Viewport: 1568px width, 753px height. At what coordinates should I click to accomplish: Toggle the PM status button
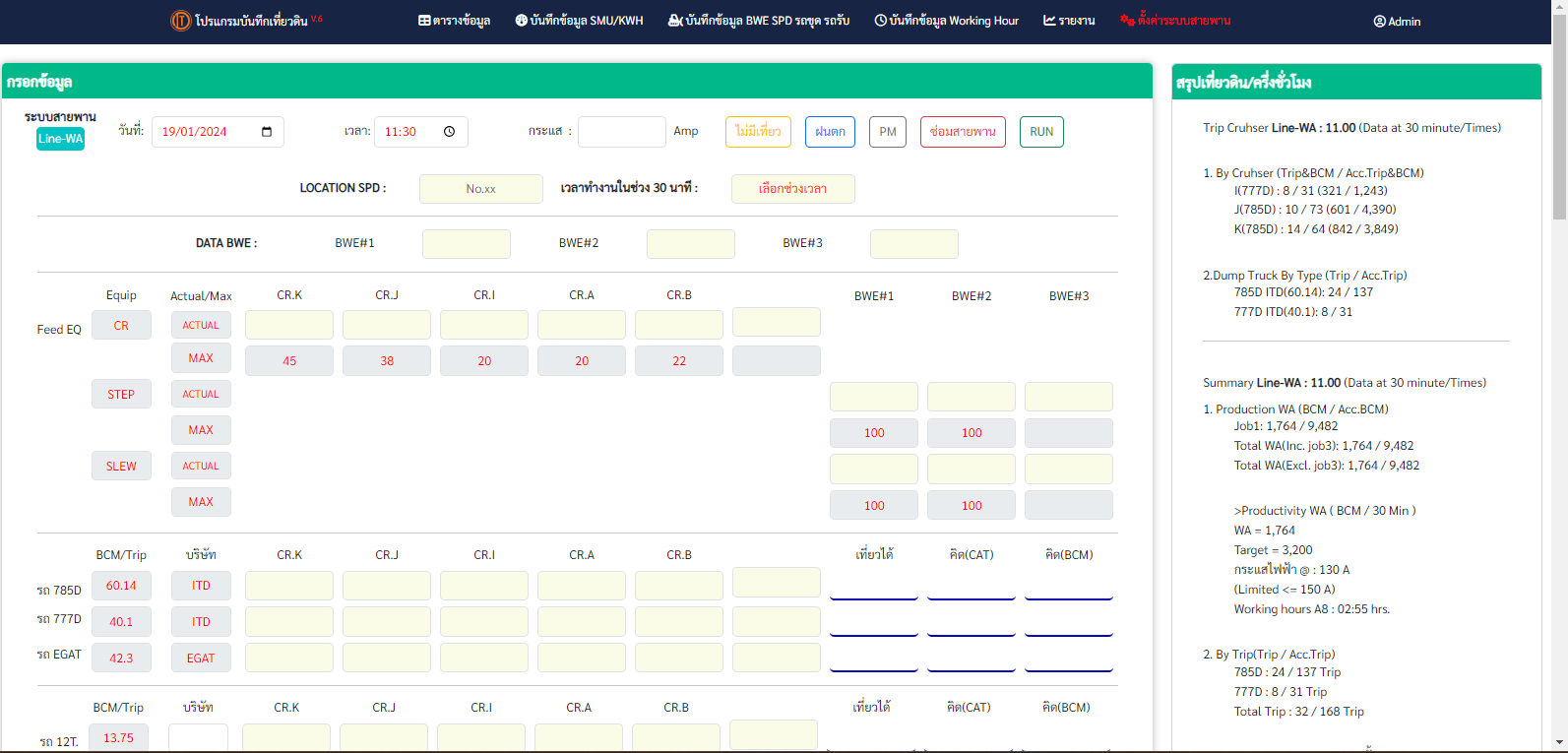point(888,132)
